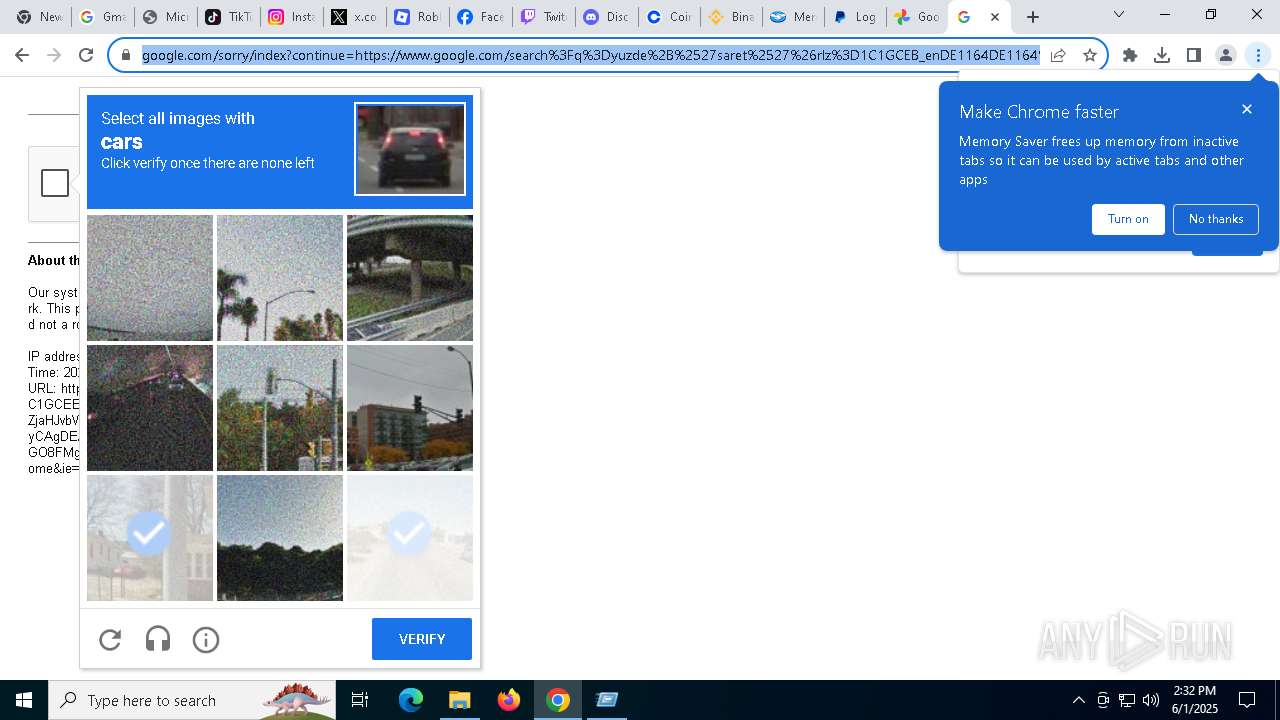Screen dimensions: 1280x720
Task: Reload the current page
Action: point(86,55)
